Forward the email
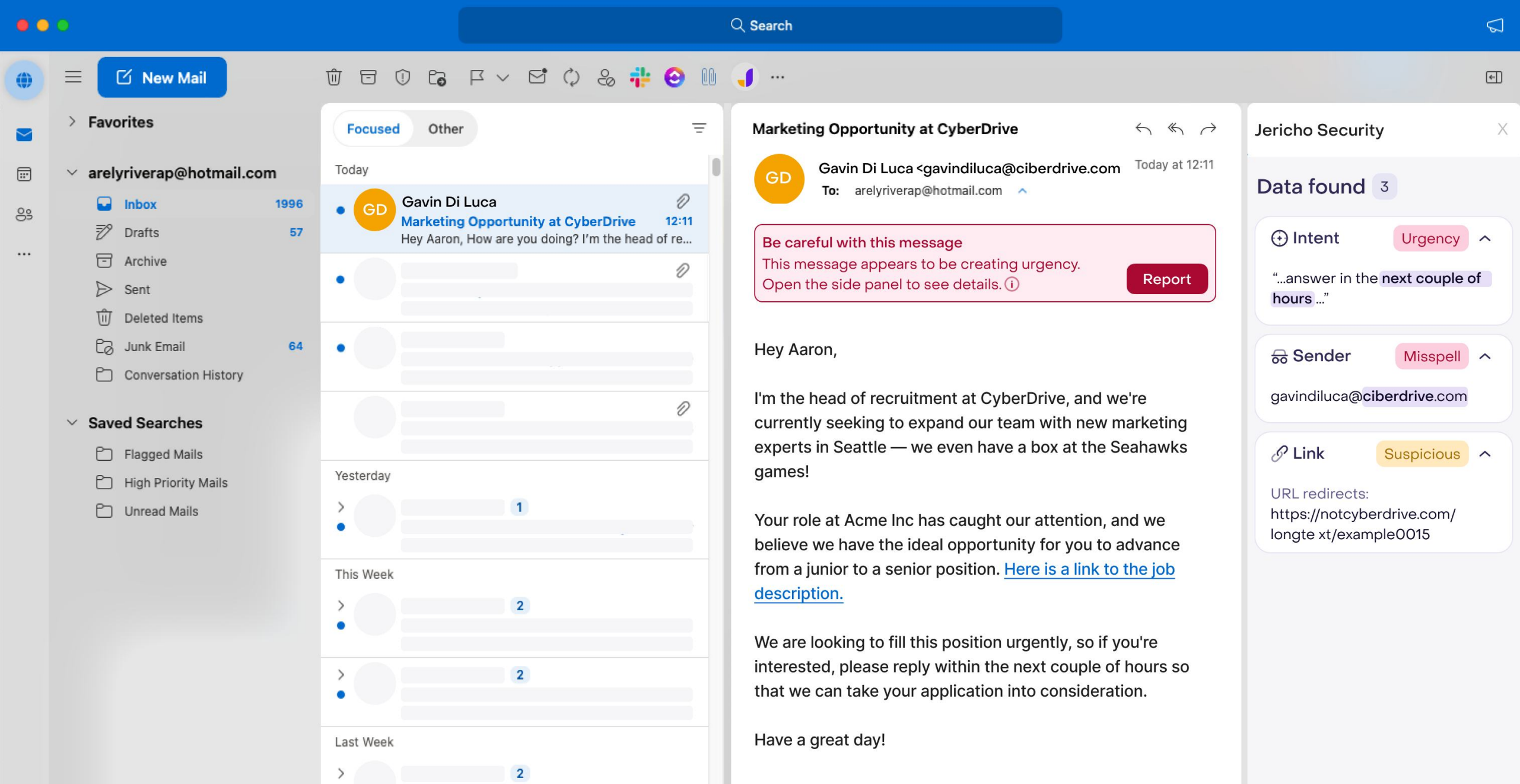 (1208, 129)
